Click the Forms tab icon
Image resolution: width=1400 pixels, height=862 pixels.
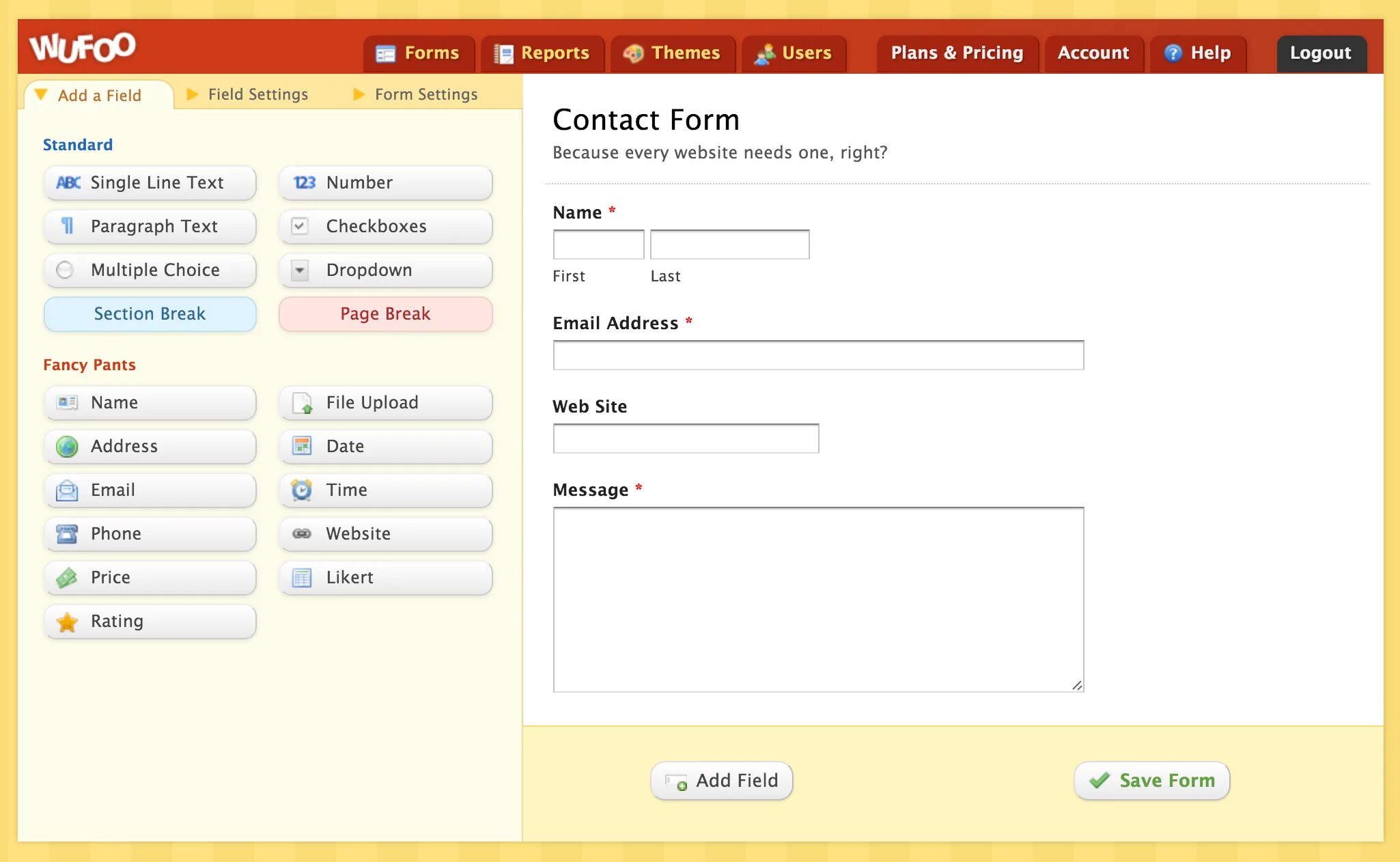point(386,53)
